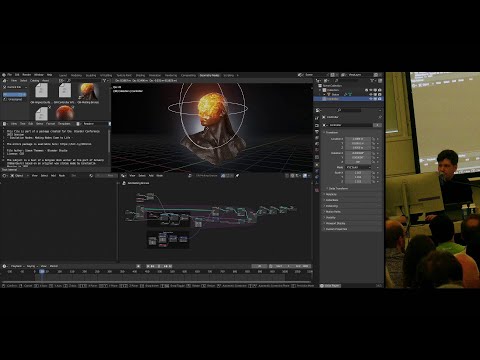Click the view layer icon beside ViewLayer
The height and width of the screenshot is (360, 480).
pyautogui.click(x=343, y=75)
